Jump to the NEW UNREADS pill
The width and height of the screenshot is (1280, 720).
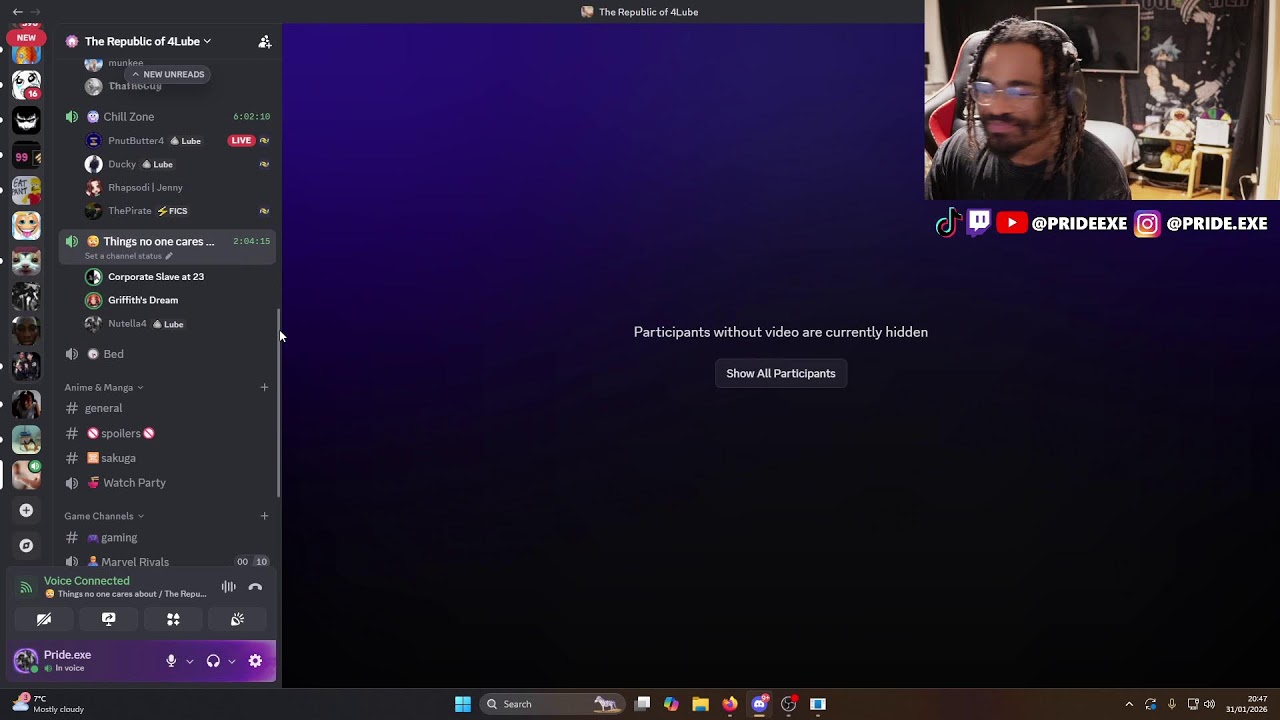pos(168,74)
